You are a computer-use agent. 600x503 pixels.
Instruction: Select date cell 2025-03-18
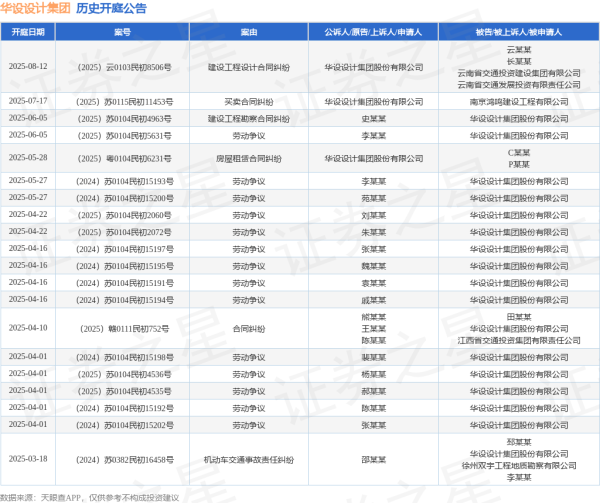28,459
